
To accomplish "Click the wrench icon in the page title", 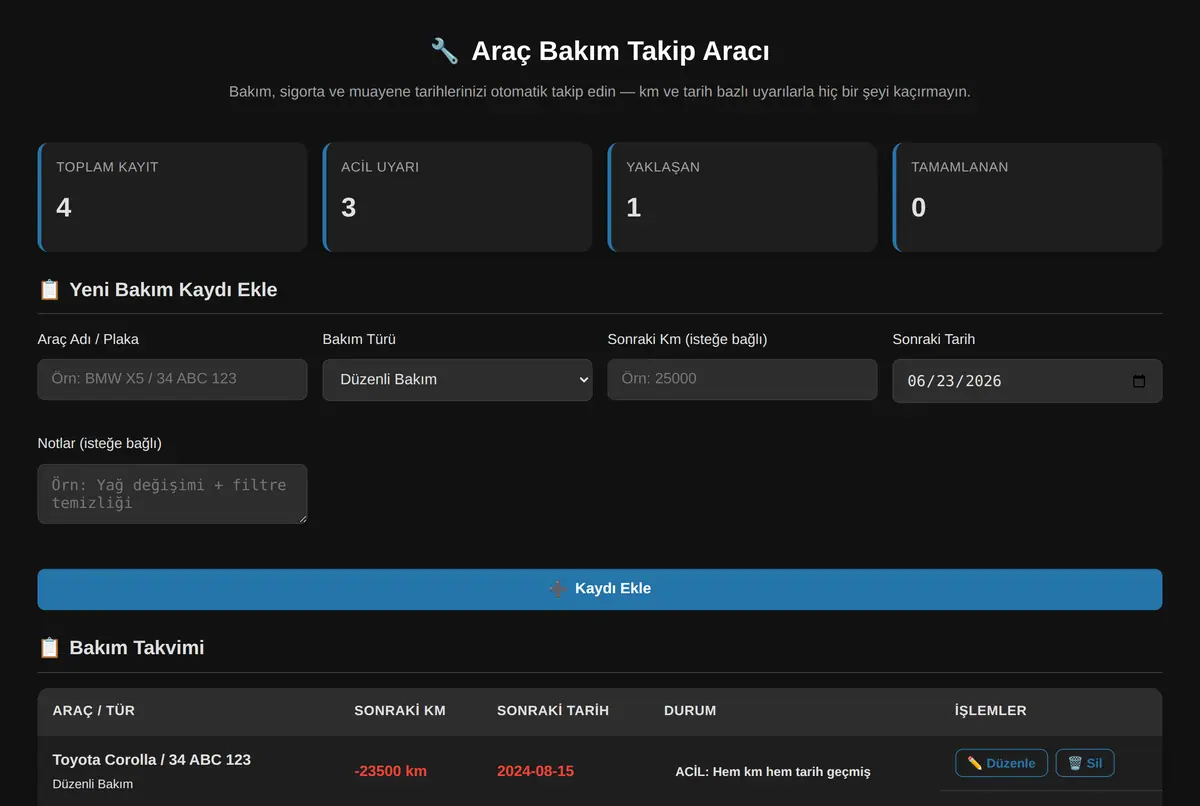I will [x=444, y=51].
